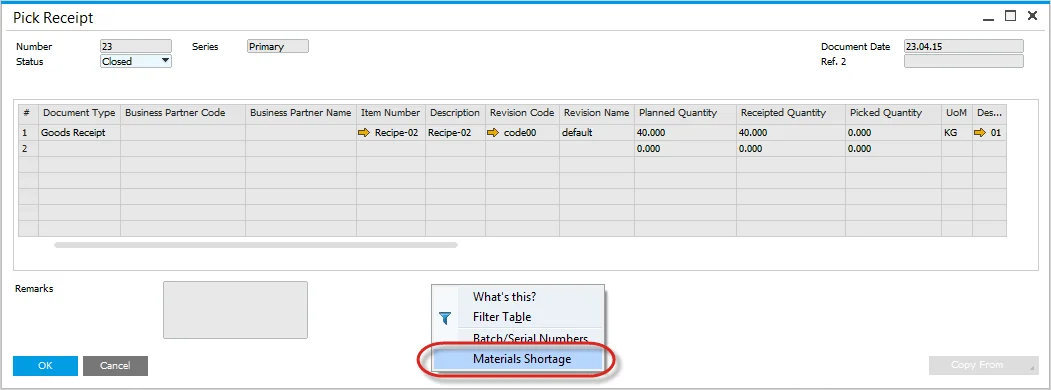Select Filter Table in context menu
The width and height of the screenshot is (1051, 390).
pos(502,317)
